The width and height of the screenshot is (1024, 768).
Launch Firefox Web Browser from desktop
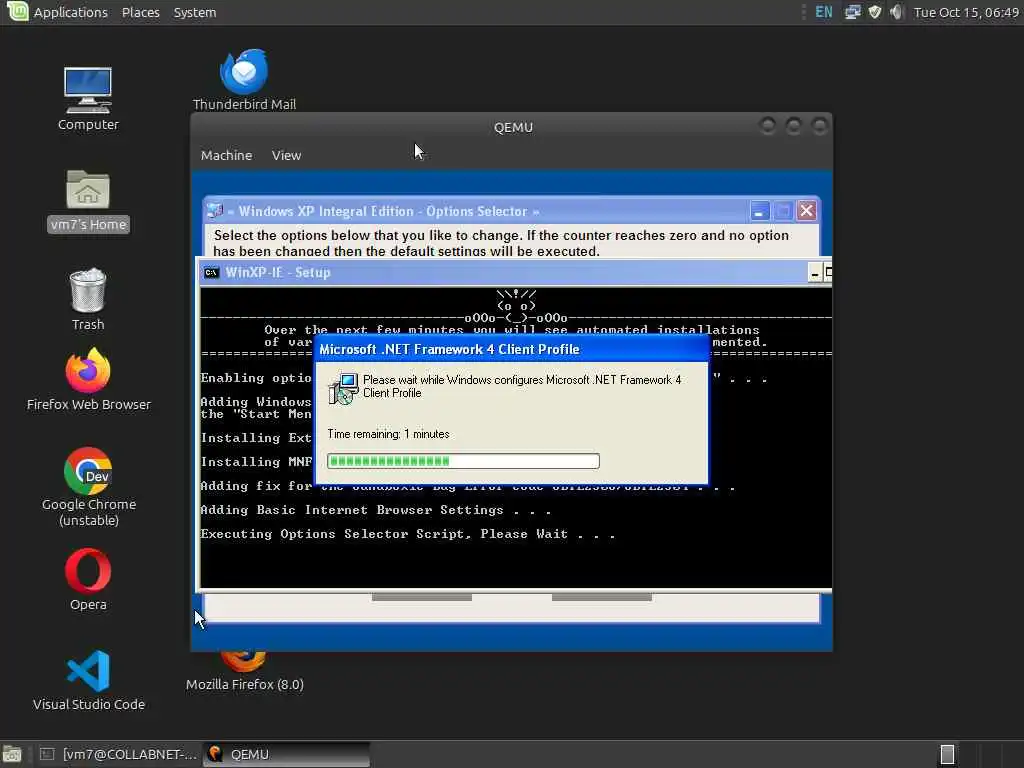(x=88, y=370)
